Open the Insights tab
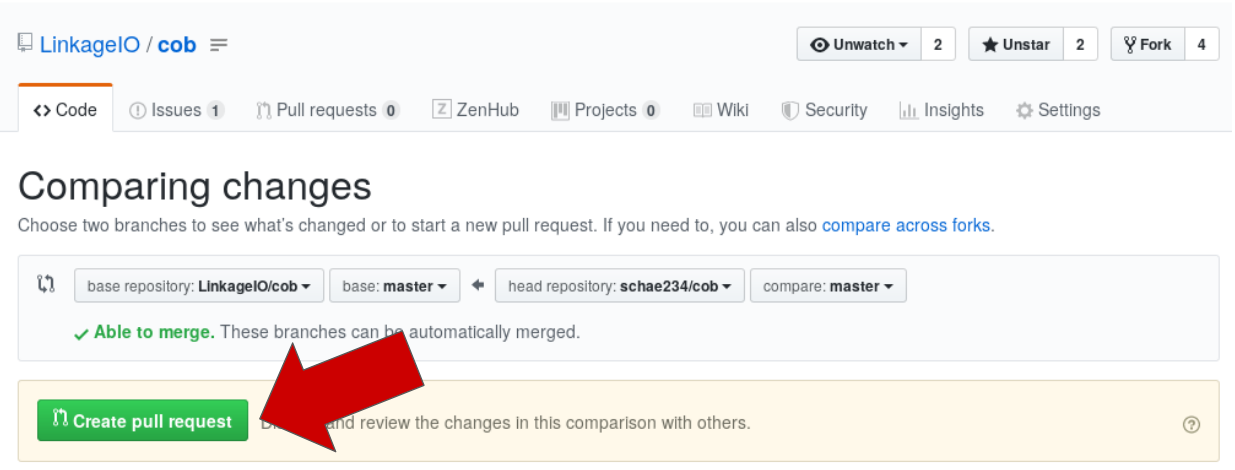 [x=941, y=110]
